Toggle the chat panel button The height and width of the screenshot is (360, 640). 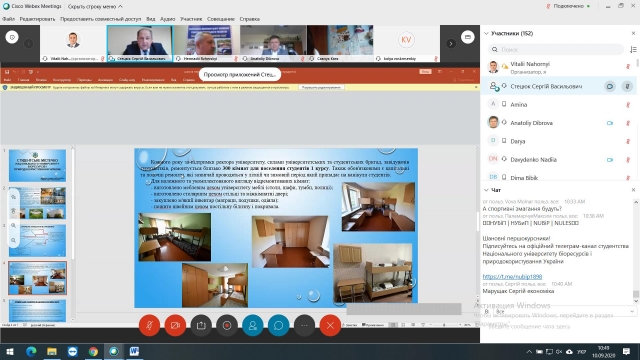(x=278, y=325)
